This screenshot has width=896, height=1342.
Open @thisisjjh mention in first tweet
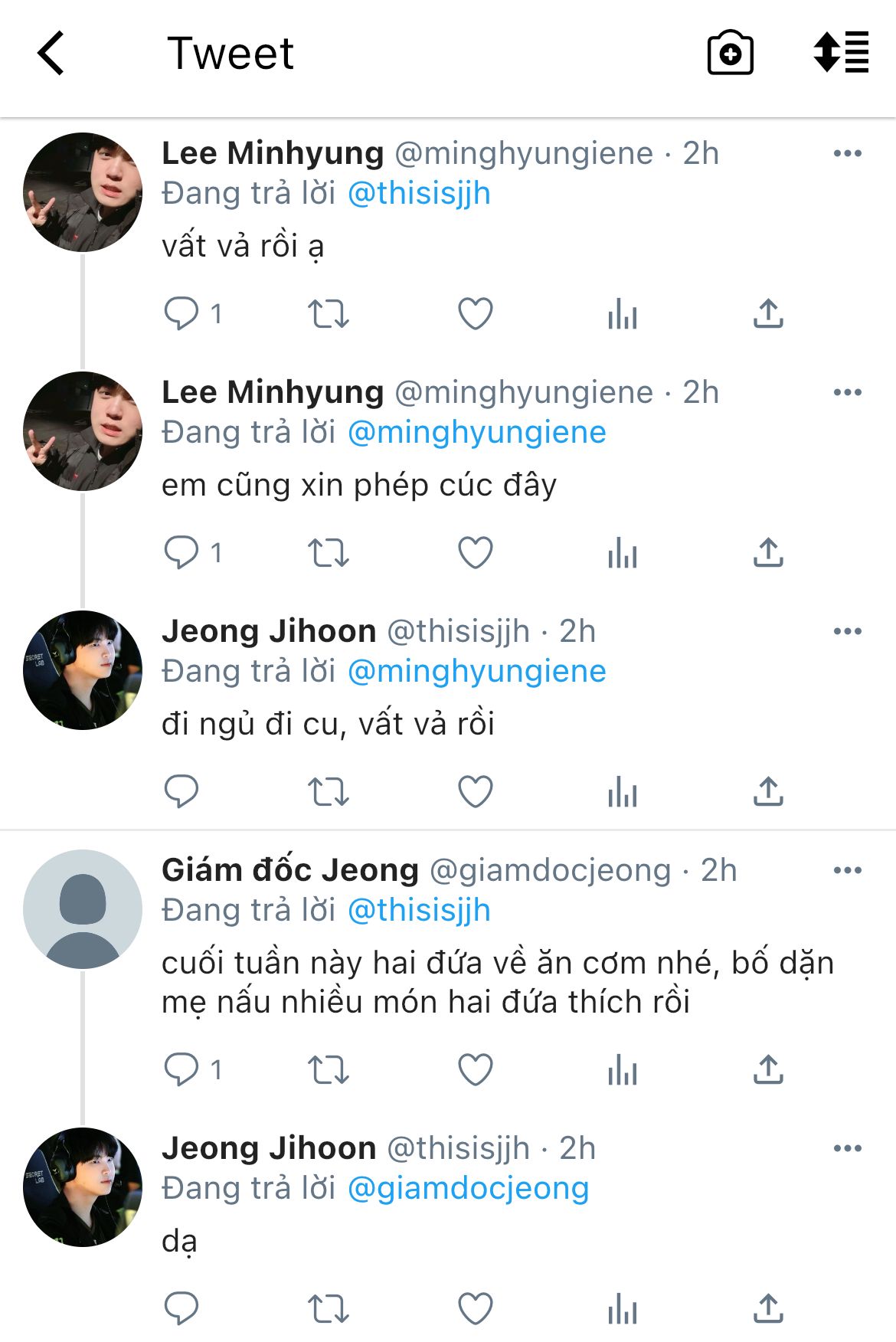(x=419, y=194)
